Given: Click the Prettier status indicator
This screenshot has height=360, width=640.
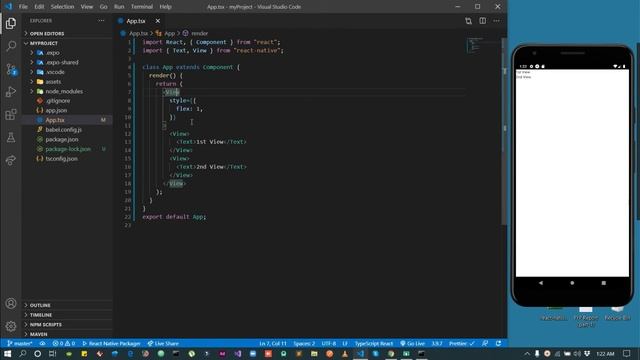Looking at the screenshot, I should (x=462, y=343).
